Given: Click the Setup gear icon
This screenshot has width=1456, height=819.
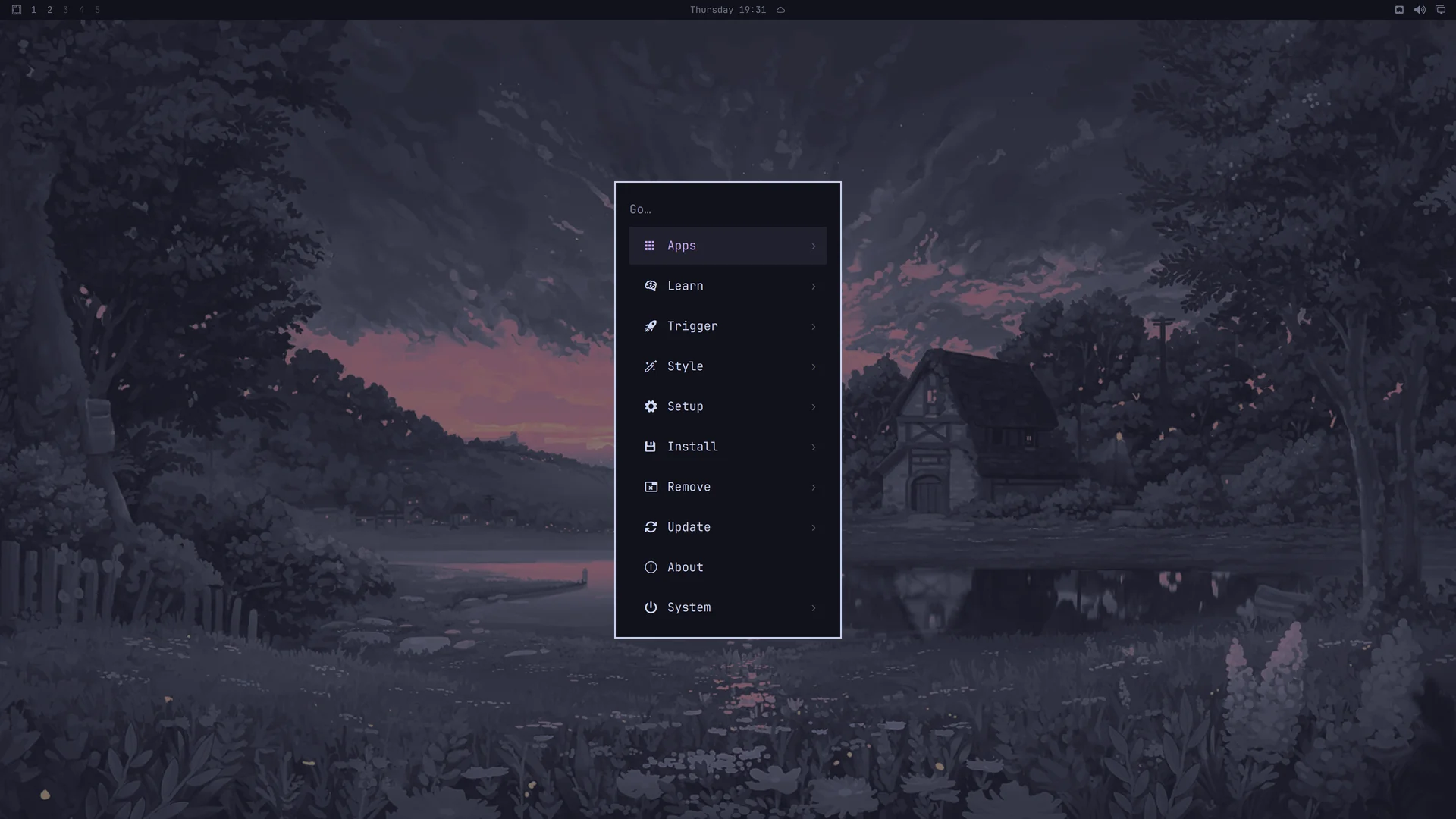Looking at the screenshot, I should (651, 406).
